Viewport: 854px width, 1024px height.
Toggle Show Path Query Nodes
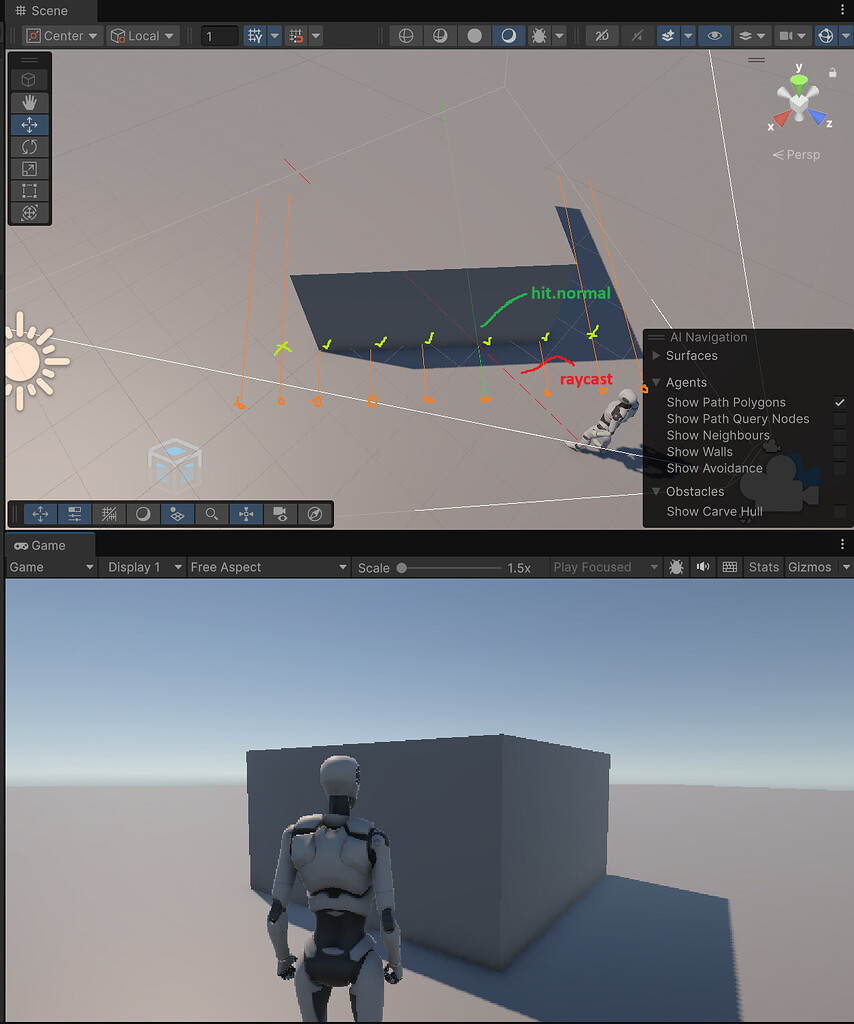click(841, 418)
